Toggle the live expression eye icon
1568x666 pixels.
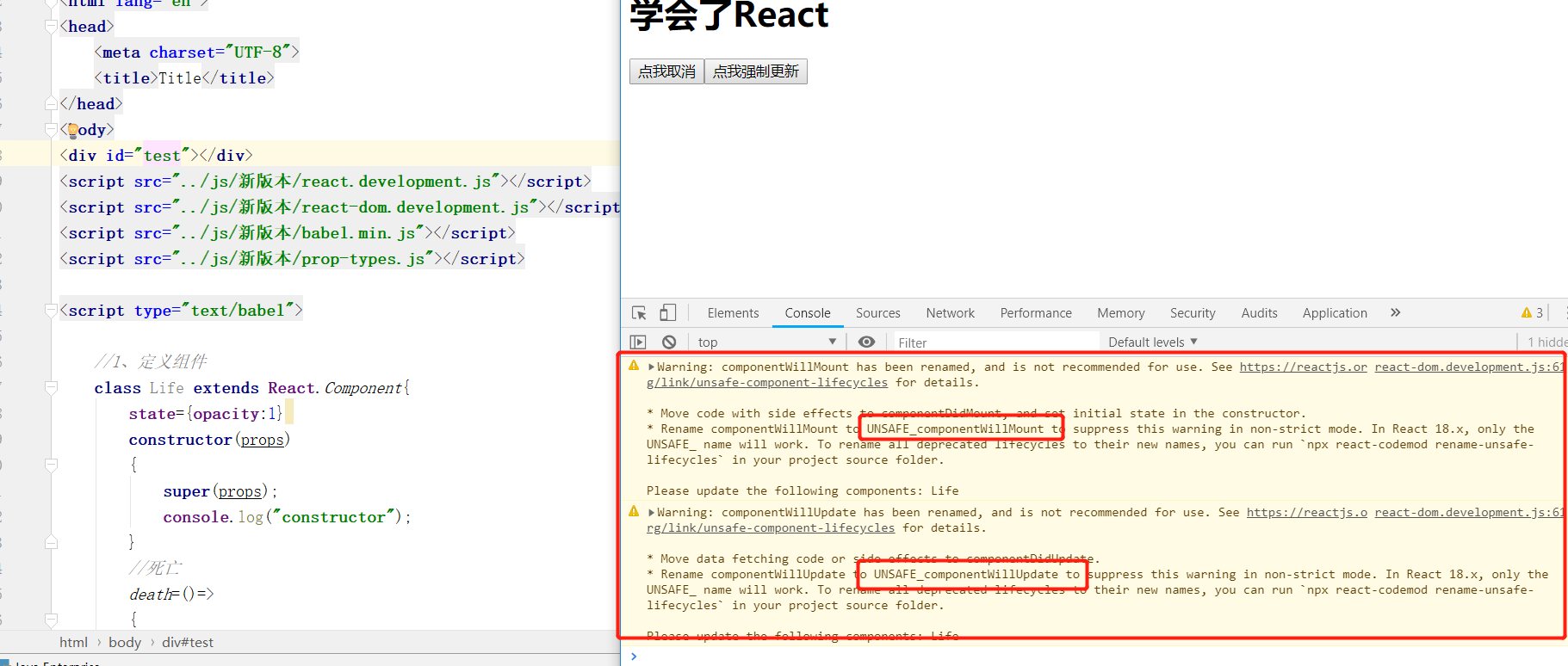tap(867, 342)
